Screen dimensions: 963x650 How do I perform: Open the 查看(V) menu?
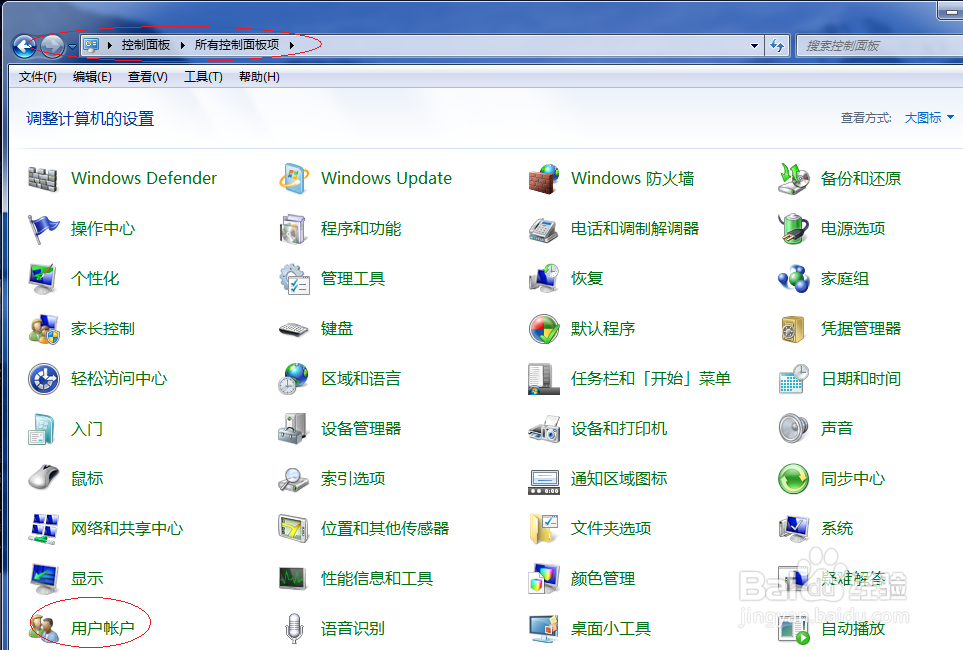pyautogui.click(x=147, y=77)
